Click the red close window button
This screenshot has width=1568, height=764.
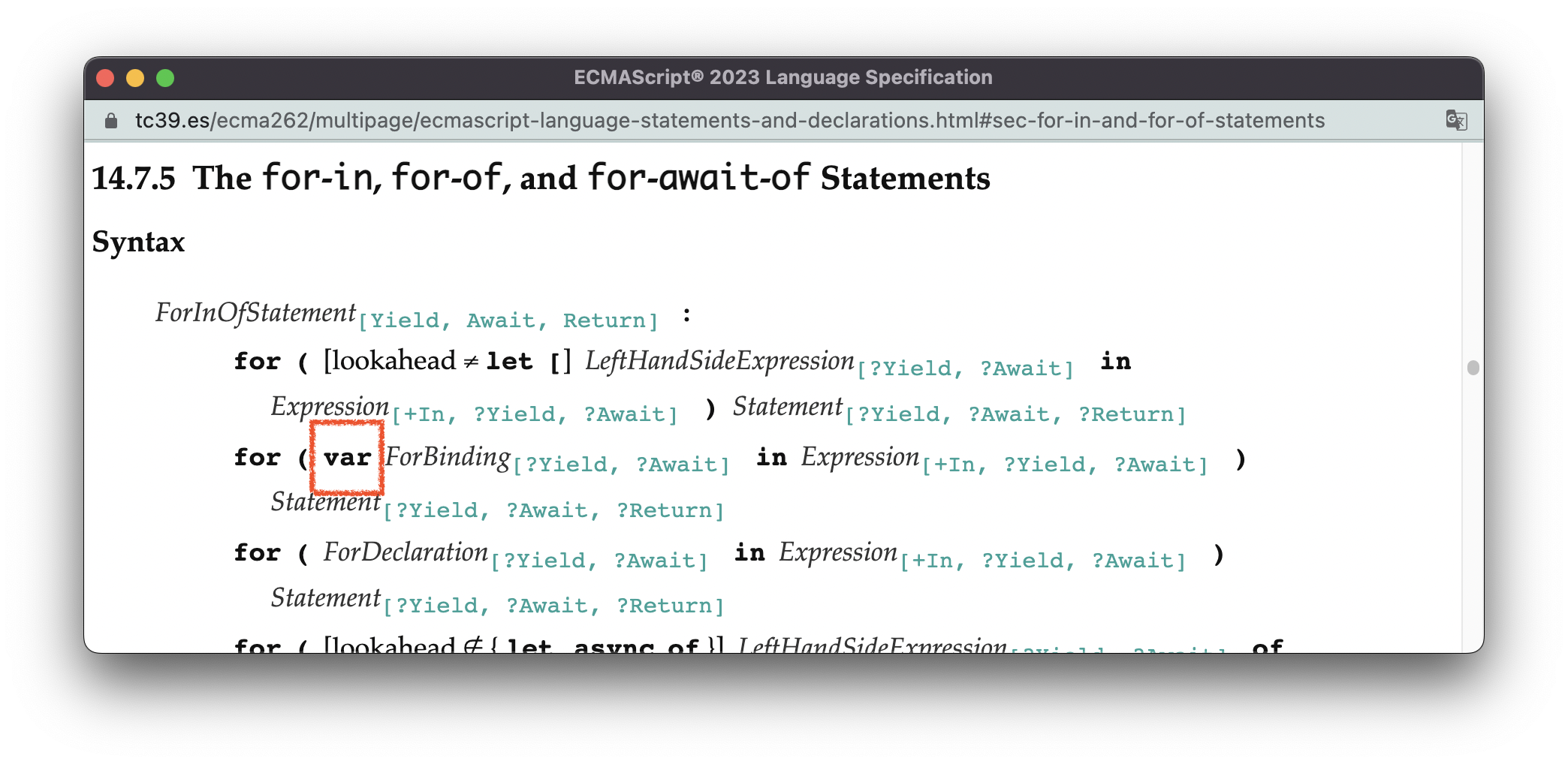[x=106, y=78]
